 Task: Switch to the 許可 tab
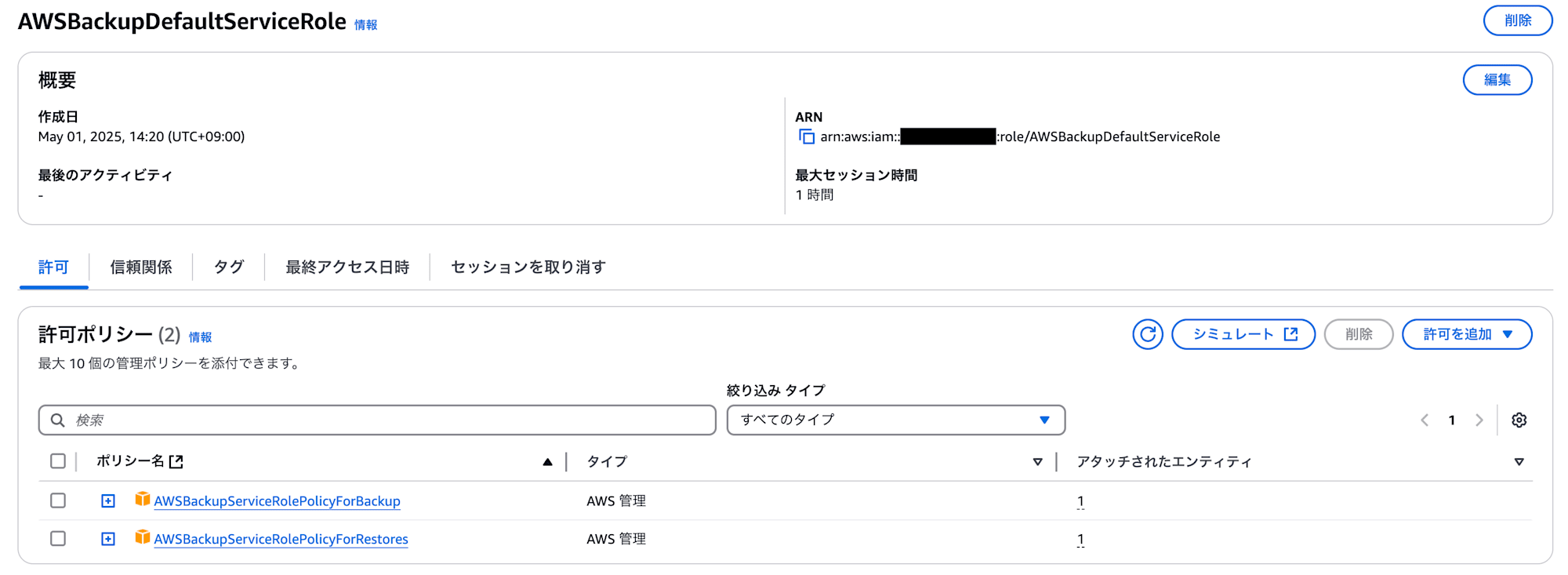click(x=53, y=267)
